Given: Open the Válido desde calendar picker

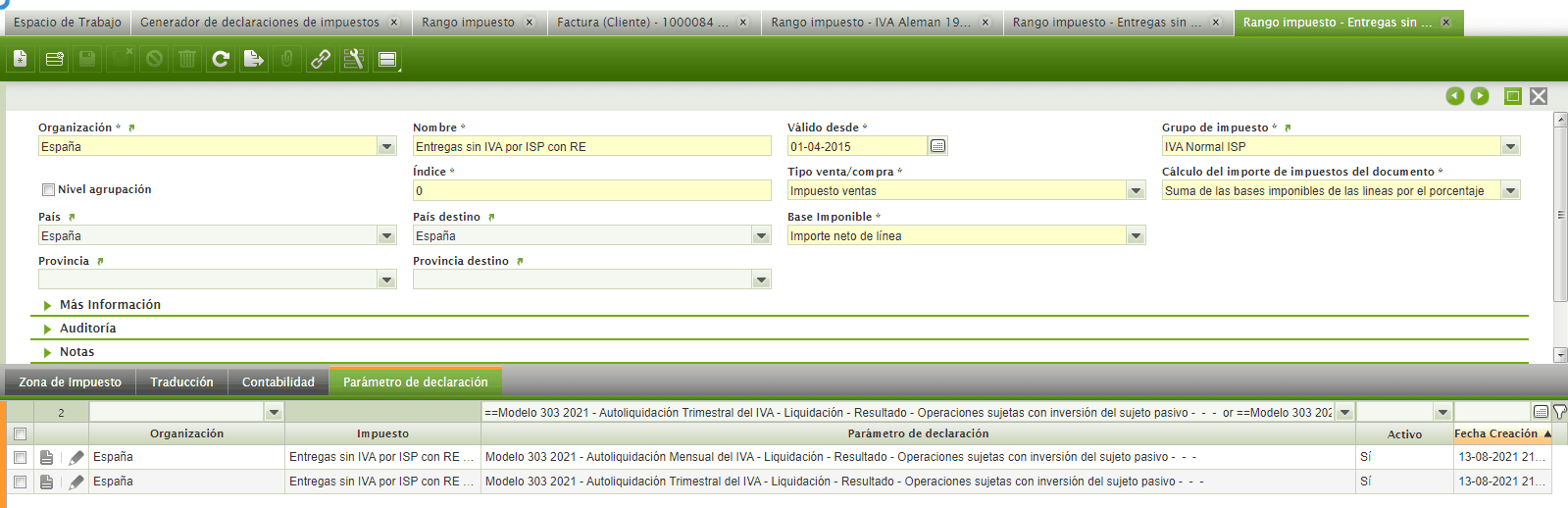Looking at the screenshot, I should click(x=937, y=146).
